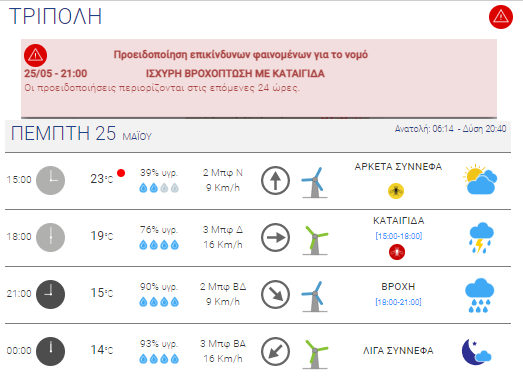Click the thunderstorm cloud icon for 18:00

[x=481, y=238]
